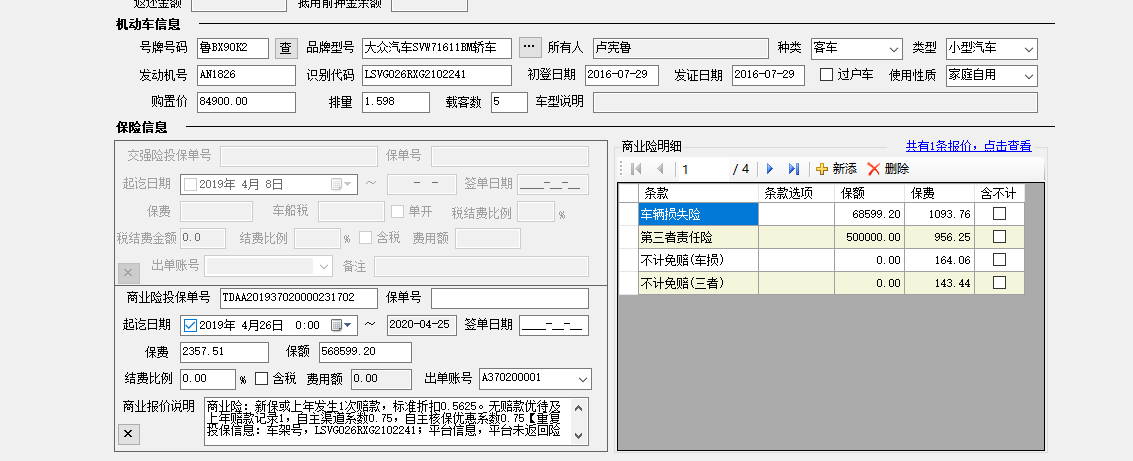The image size is (1133, 461).
Task: Delete selected clause with 删除
Action: [888, 169]
